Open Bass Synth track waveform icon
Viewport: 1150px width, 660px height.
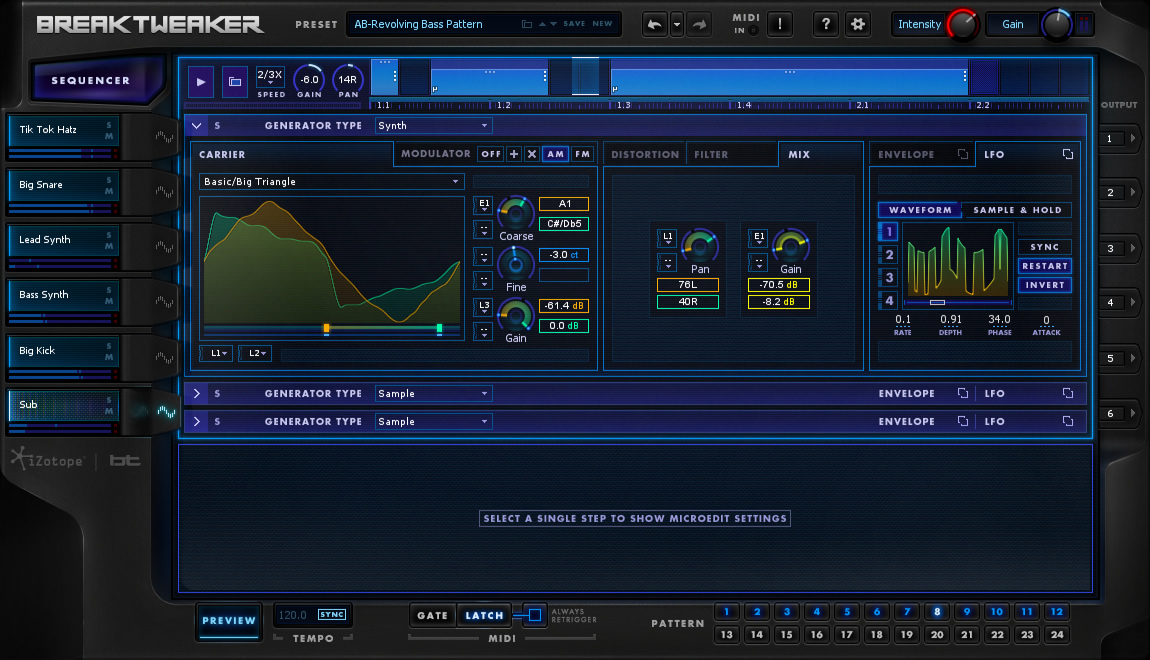(x=164, y=302)
